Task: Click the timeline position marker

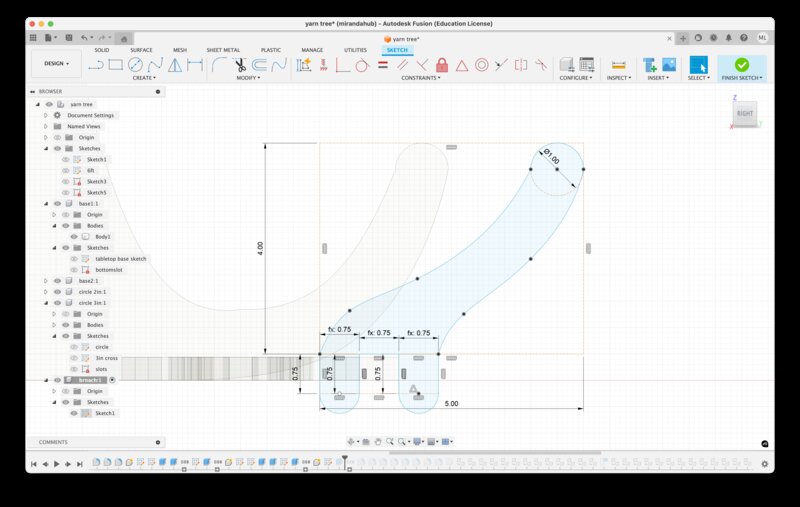Action: pos(345,460)
